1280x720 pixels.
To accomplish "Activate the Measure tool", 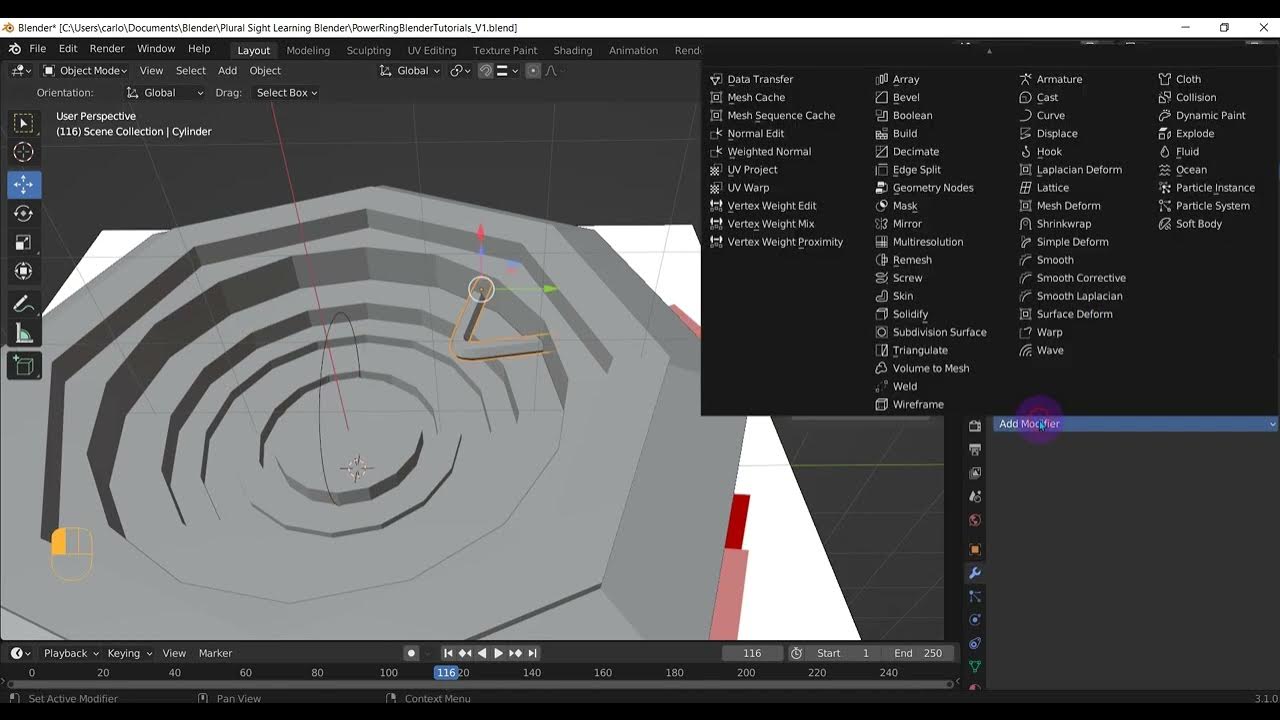I will (x=23, y=334).
